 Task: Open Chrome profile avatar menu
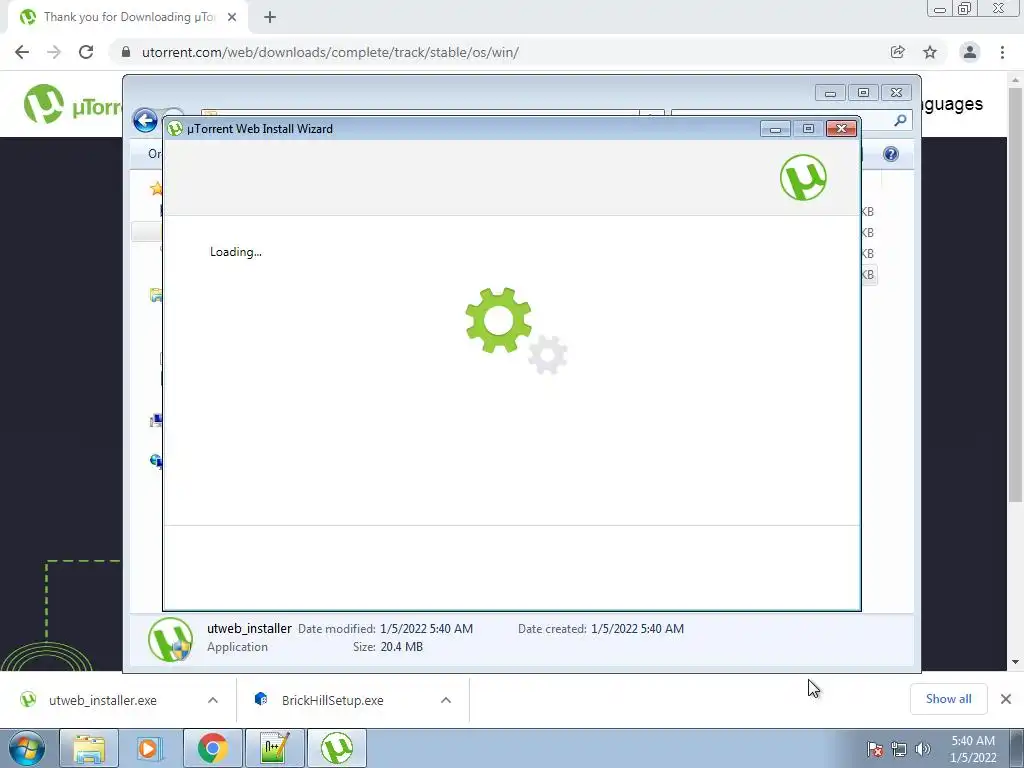point(970,52)
